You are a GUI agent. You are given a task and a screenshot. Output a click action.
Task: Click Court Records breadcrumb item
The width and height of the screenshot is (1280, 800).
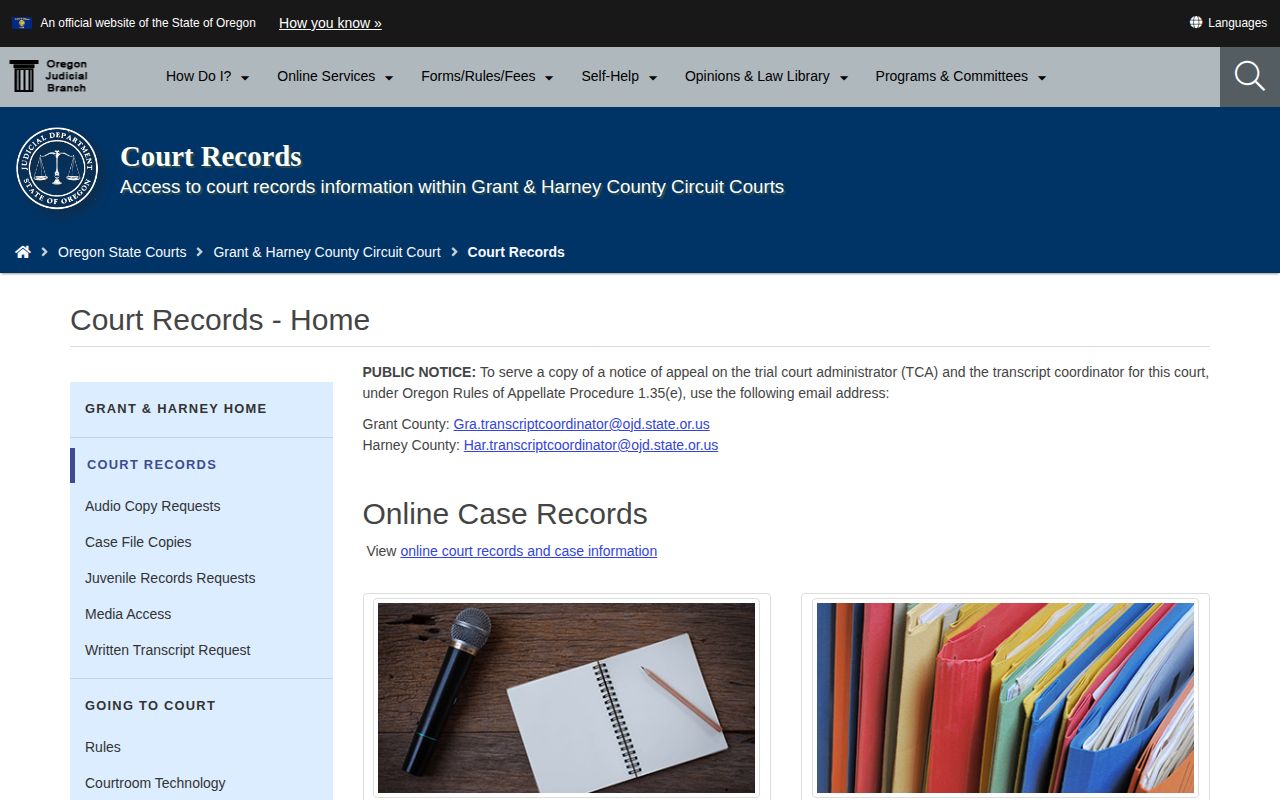click(x=516, y=252)
